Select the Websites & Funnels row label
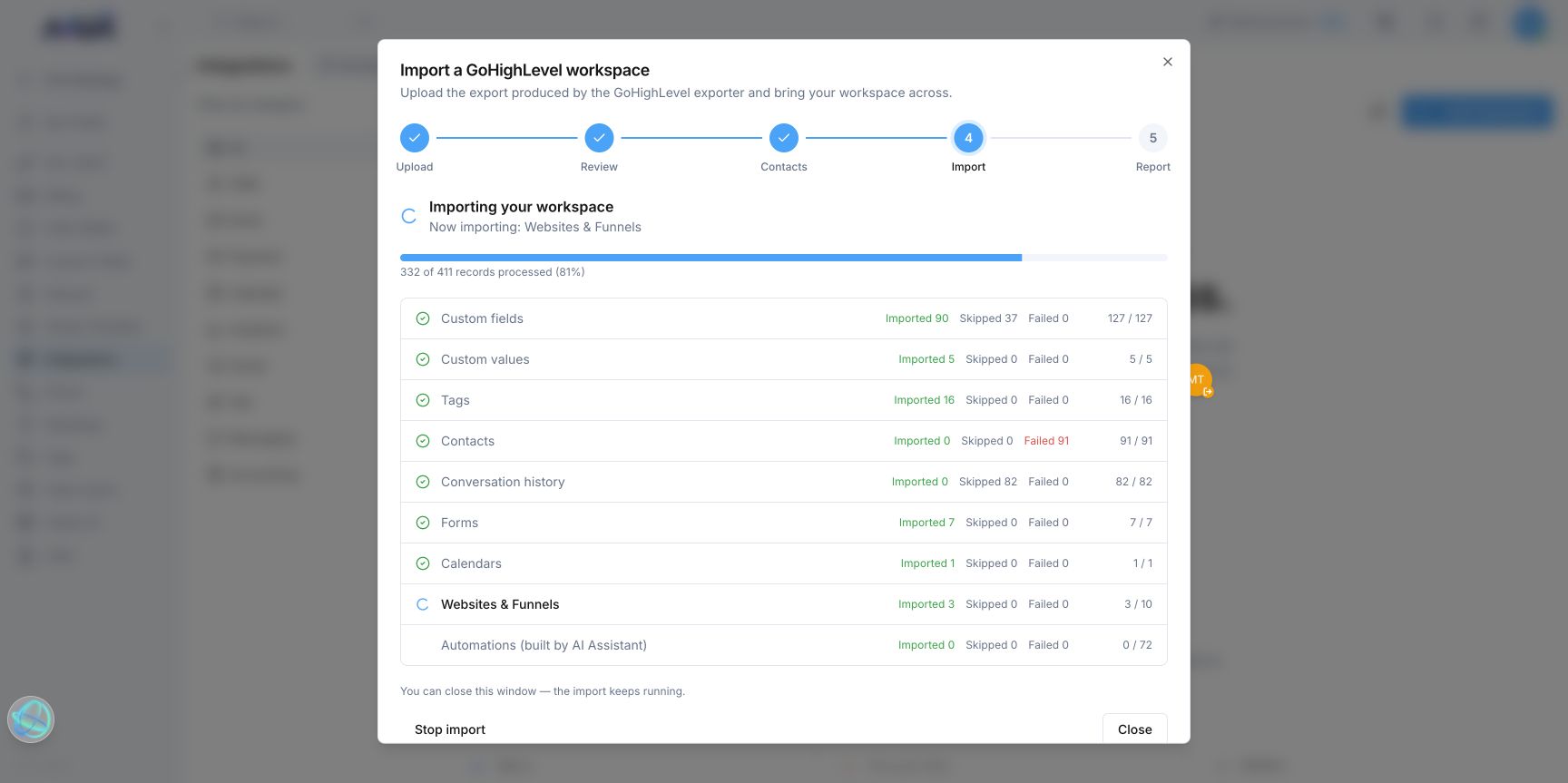Image resolution: width=1568 pixels, height=783 pixels. coord(500,604)
